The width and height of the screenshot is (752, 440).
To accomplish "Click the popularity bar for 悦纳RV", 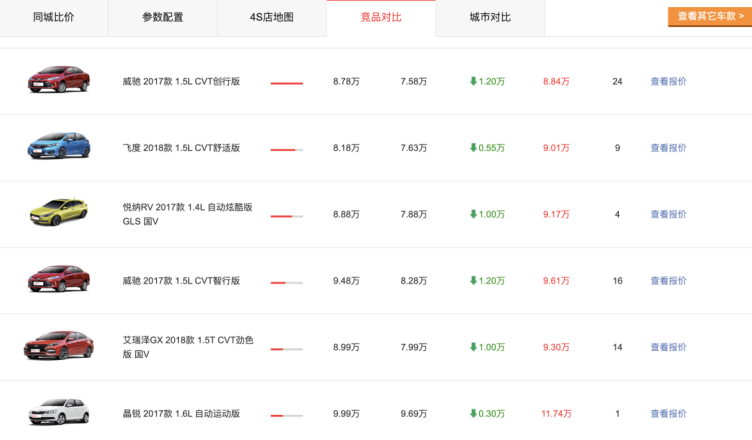I will [287, 216].
